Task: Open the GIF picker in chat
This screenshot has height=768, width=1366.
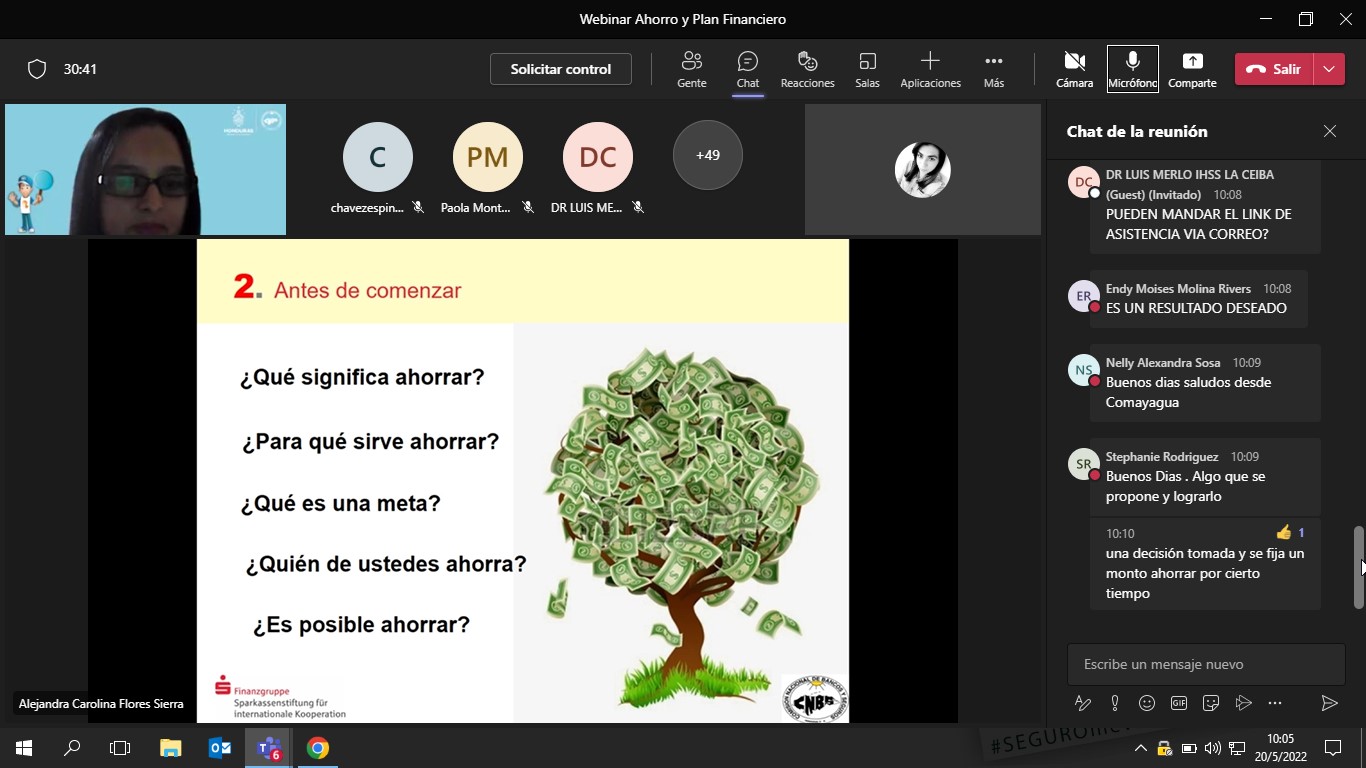Action: click(1179, 703)
